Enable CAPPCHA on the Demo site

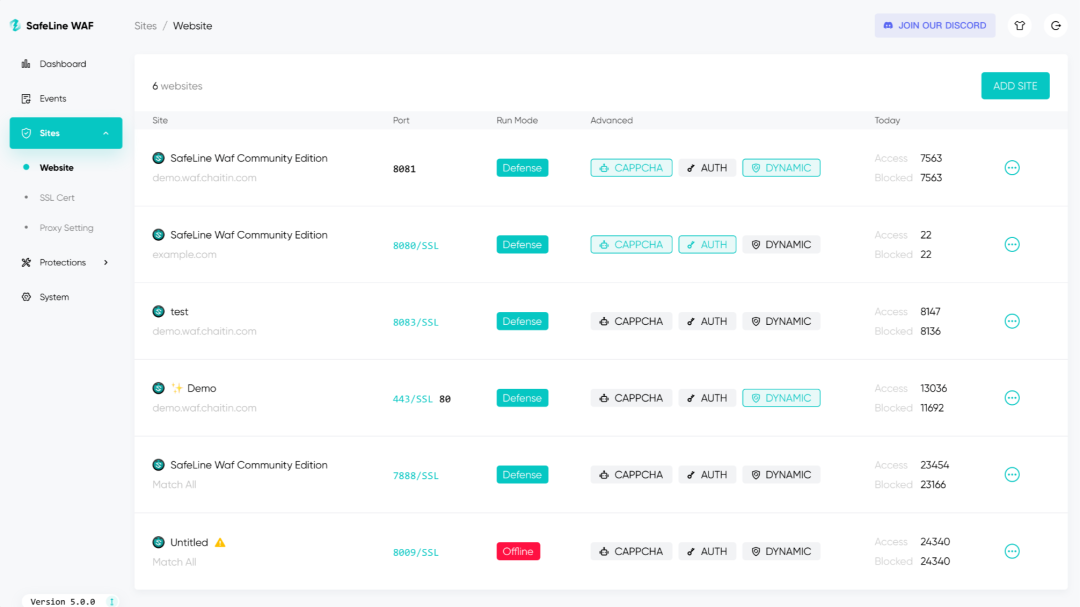(x=631, y=398)
